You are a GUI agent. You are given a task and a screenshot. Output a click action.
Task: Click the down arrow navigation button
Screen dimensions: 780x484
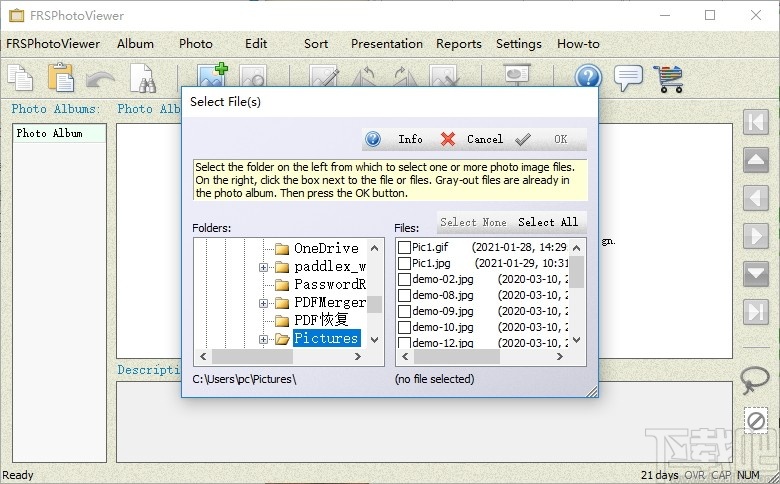coord(756,274)
